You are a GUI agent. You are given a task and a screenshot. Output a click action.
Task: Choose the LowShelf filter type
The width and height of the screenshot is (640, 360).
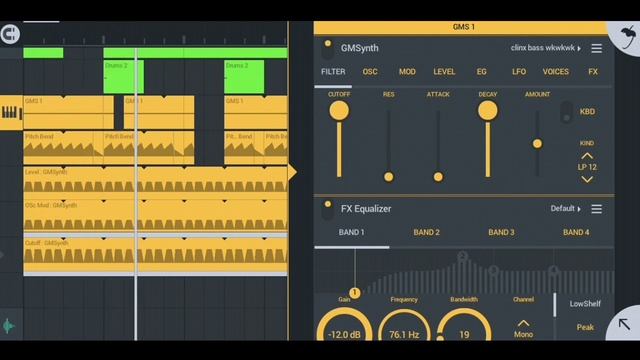(585, 304)
